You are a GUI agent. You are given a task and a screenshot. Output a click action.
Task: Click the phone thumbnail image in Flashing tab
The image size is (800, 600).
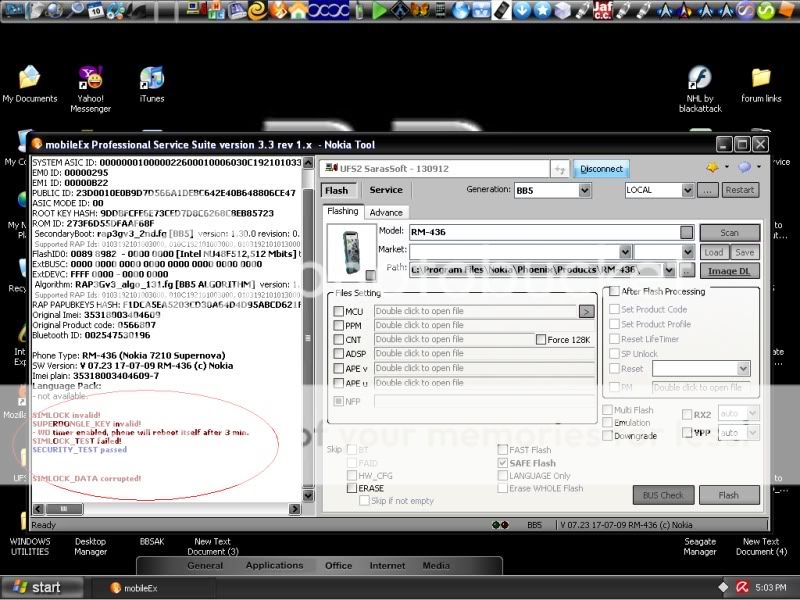(x=352, y=253)
